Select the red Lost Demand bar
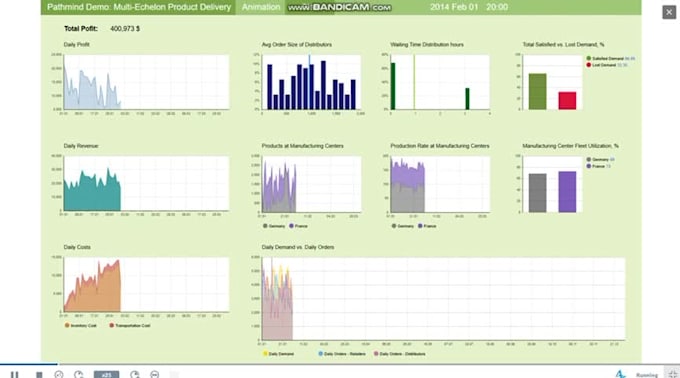680x378 pixels. (567, 101)
